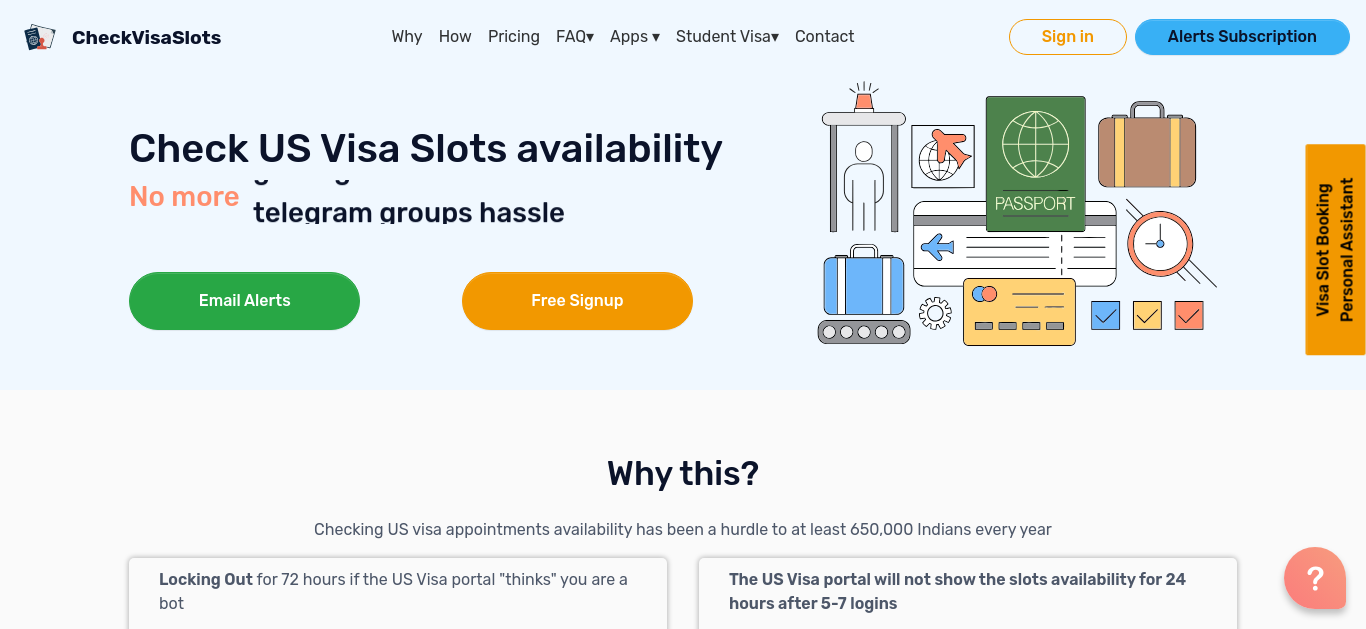Open the Contact nav item
1366x629 pixels.
coord(824,37)
